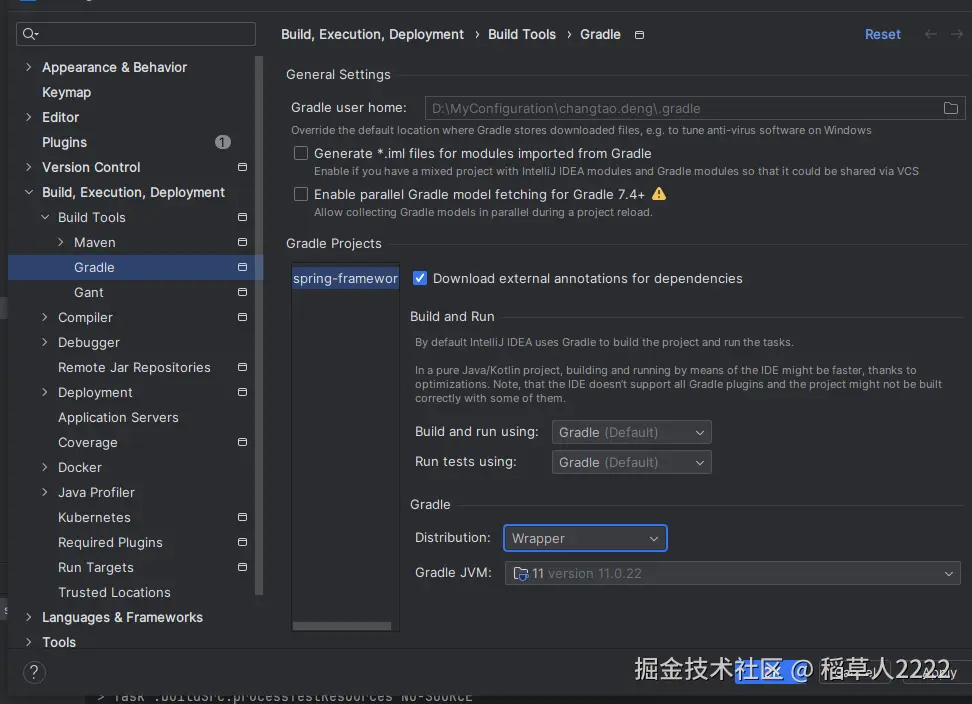Click the JDK folder icon in Gradle JVM
The height and width of the screenshot is (704, 972).
[x=521, y=574]
